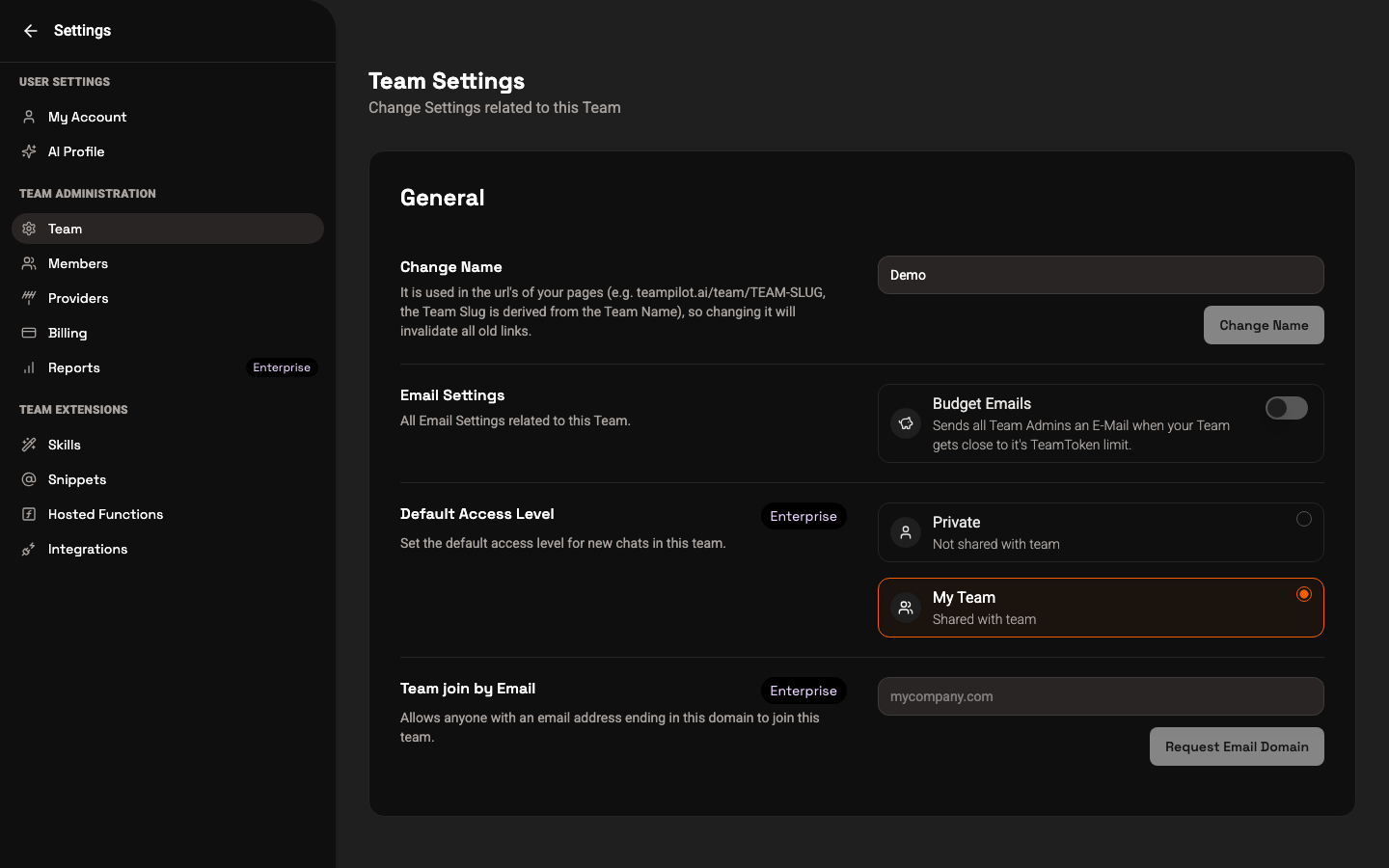This screenshot has height=868, width=1389.
Task: Click the Reports bar chart icon
Action: click(x=29, y=367)
